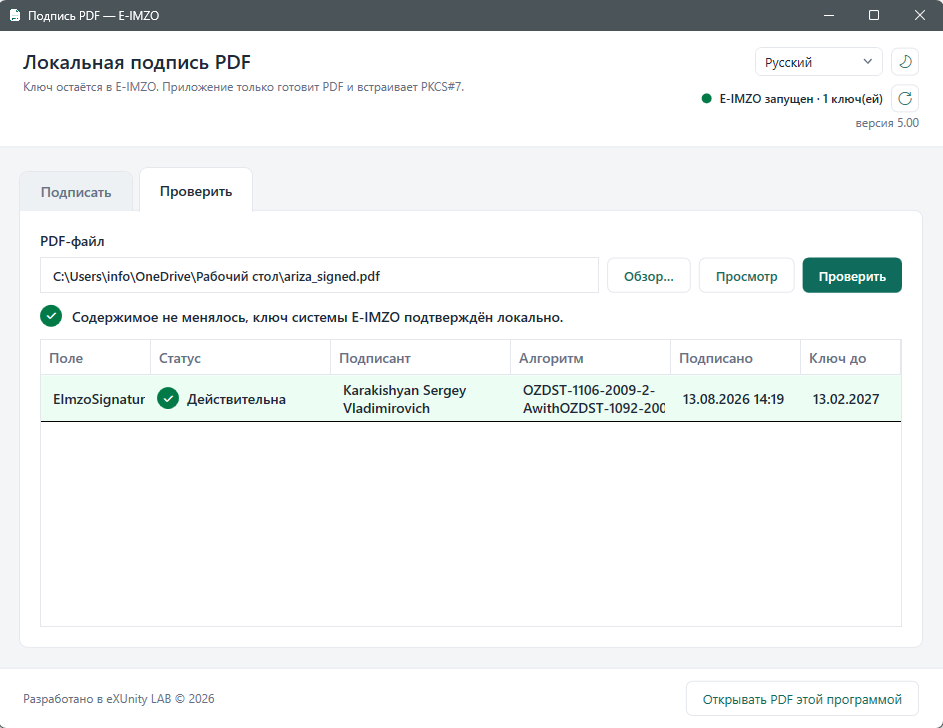Viewport: 943px width, 728px height.
Task: Focus the PDF file path input field
Action: coord(319,276)
